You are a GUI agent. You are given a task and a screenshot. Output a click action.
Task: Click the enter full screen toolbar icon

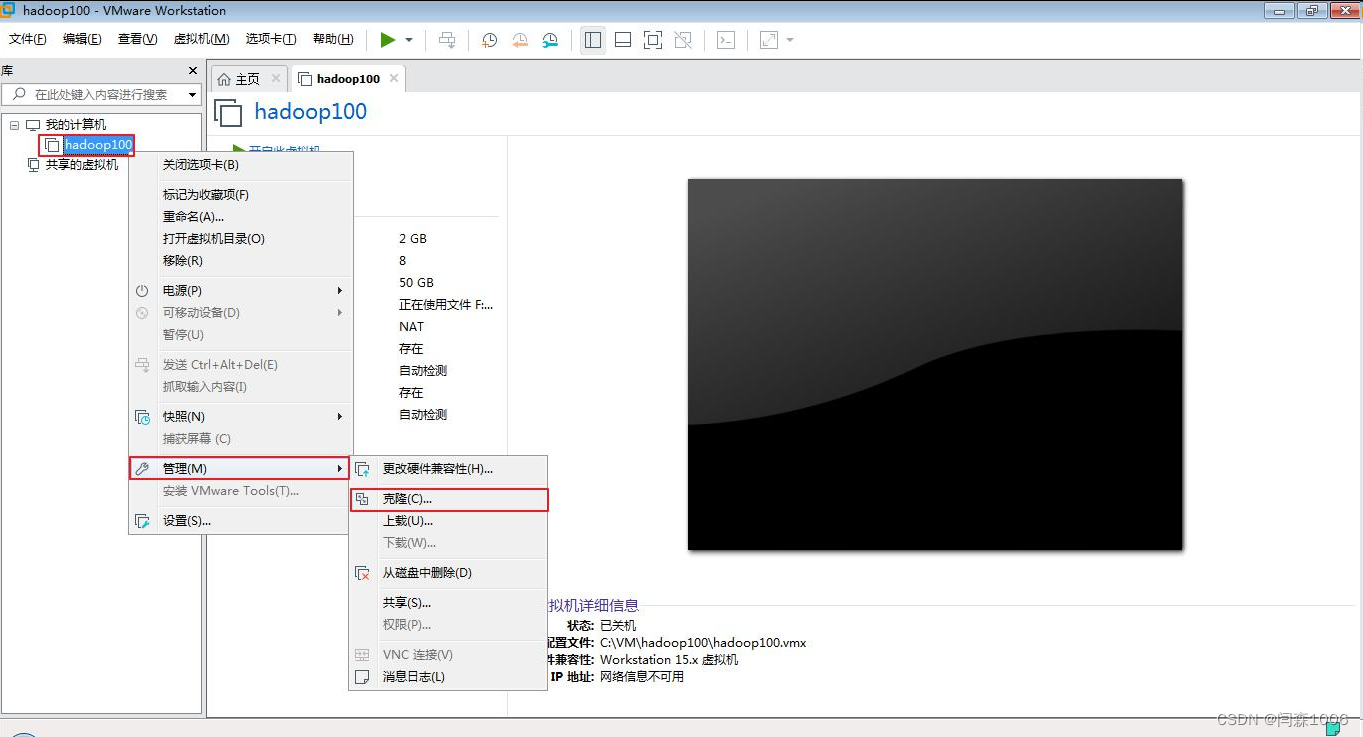click(653, 40)
